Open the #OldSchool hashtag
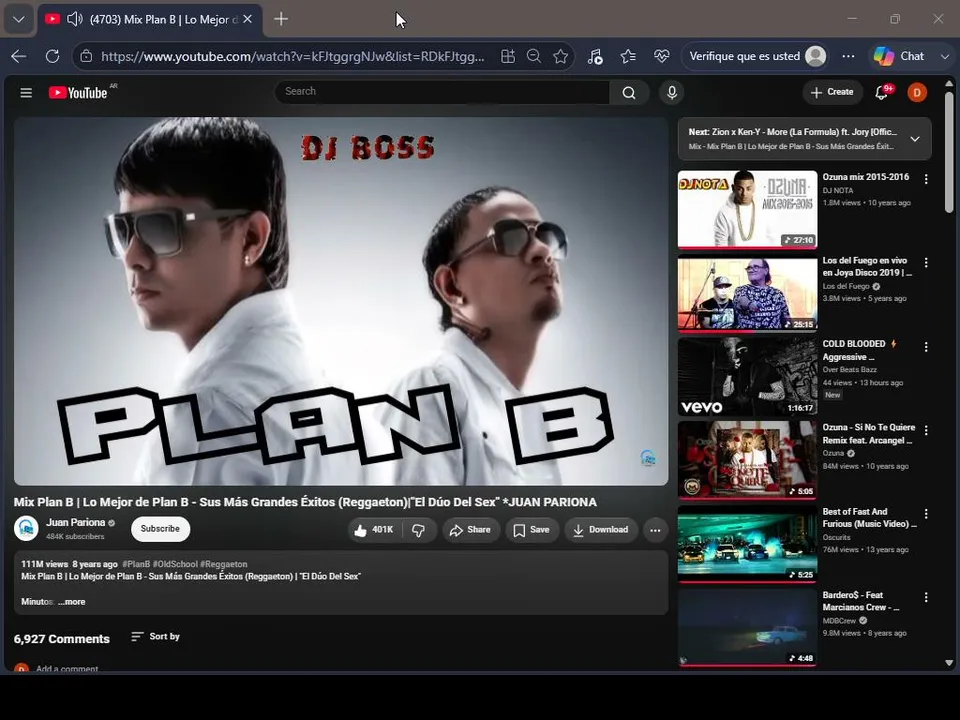960x720 pixels. pyautogui.click(x=175, y=564)
